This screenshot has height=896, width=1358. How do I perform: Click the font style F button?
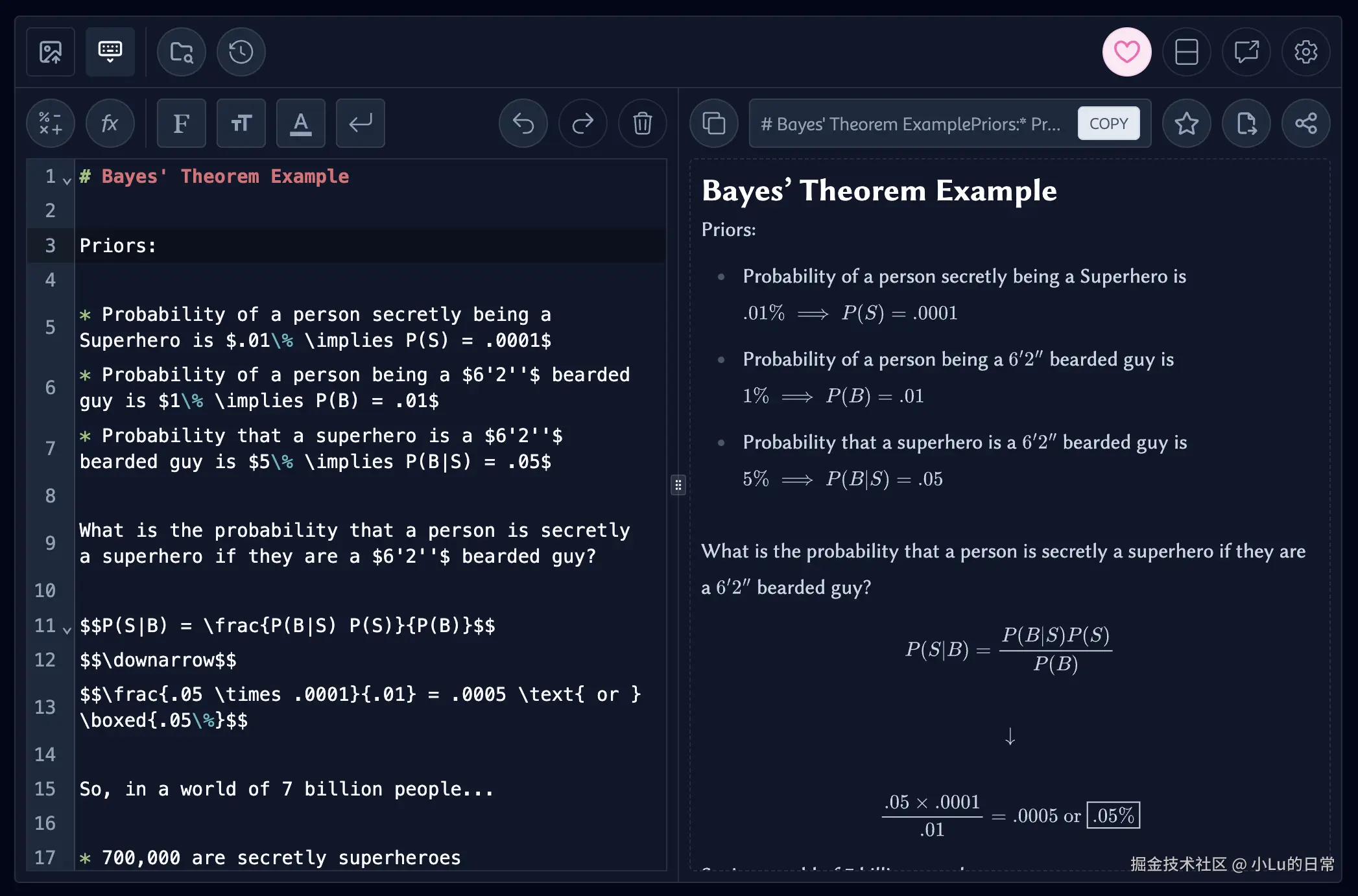tap(182, 123)
